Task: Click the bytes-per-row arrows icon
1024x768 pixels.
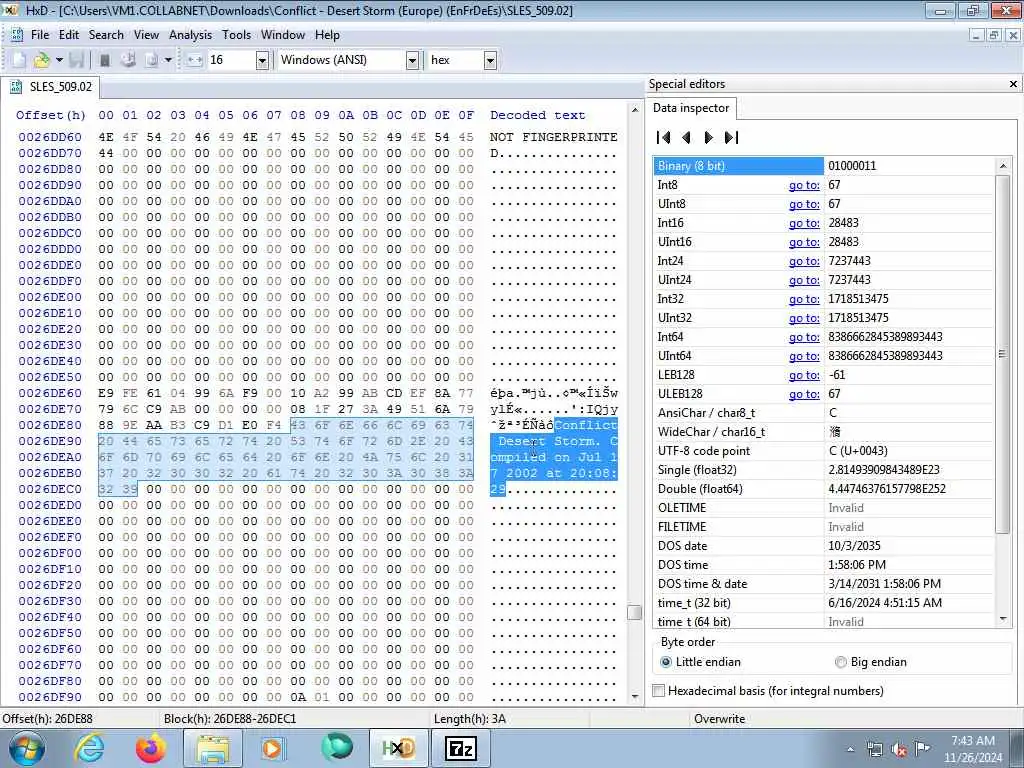Action: [x=195, y=60]
